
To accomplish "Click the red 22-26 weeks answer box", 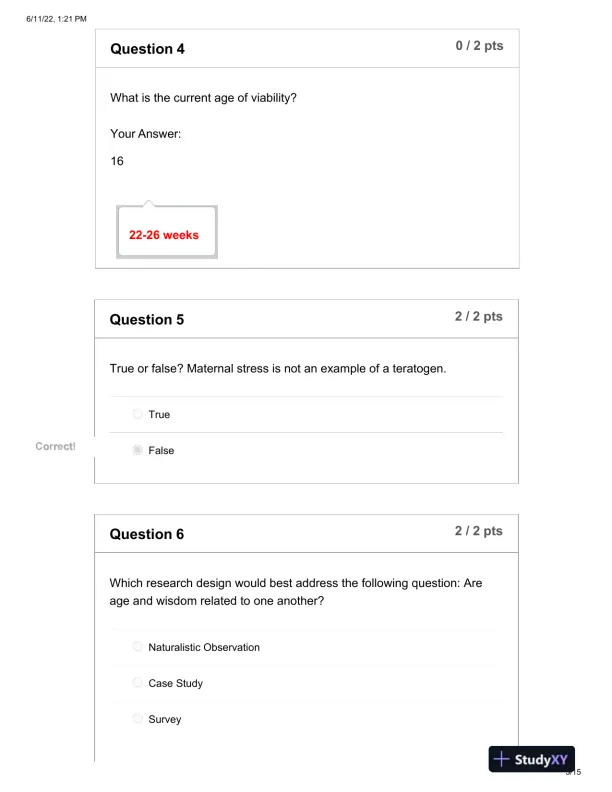I will point(165,235).
